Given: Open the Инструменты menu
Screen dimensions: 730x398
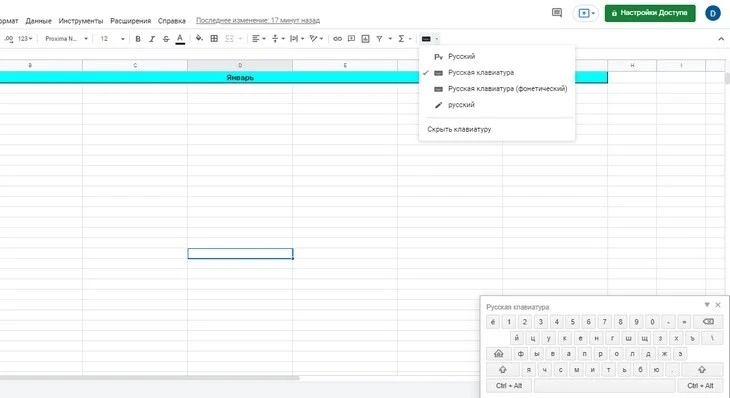Looking at the screenshot, I should coord(81,21).
